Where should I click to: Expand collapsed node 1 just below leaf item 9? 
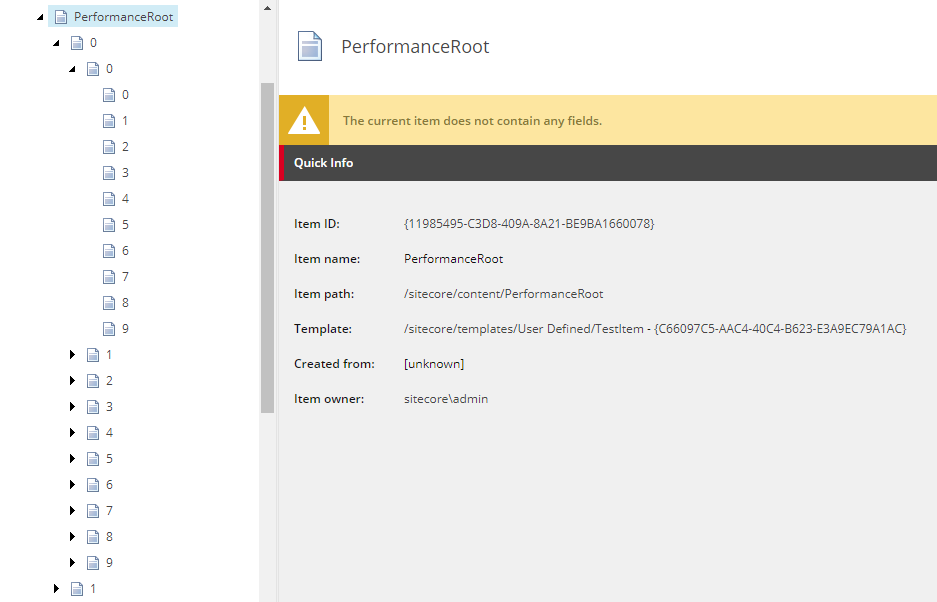pyautogui.click(x=72, y=355)
